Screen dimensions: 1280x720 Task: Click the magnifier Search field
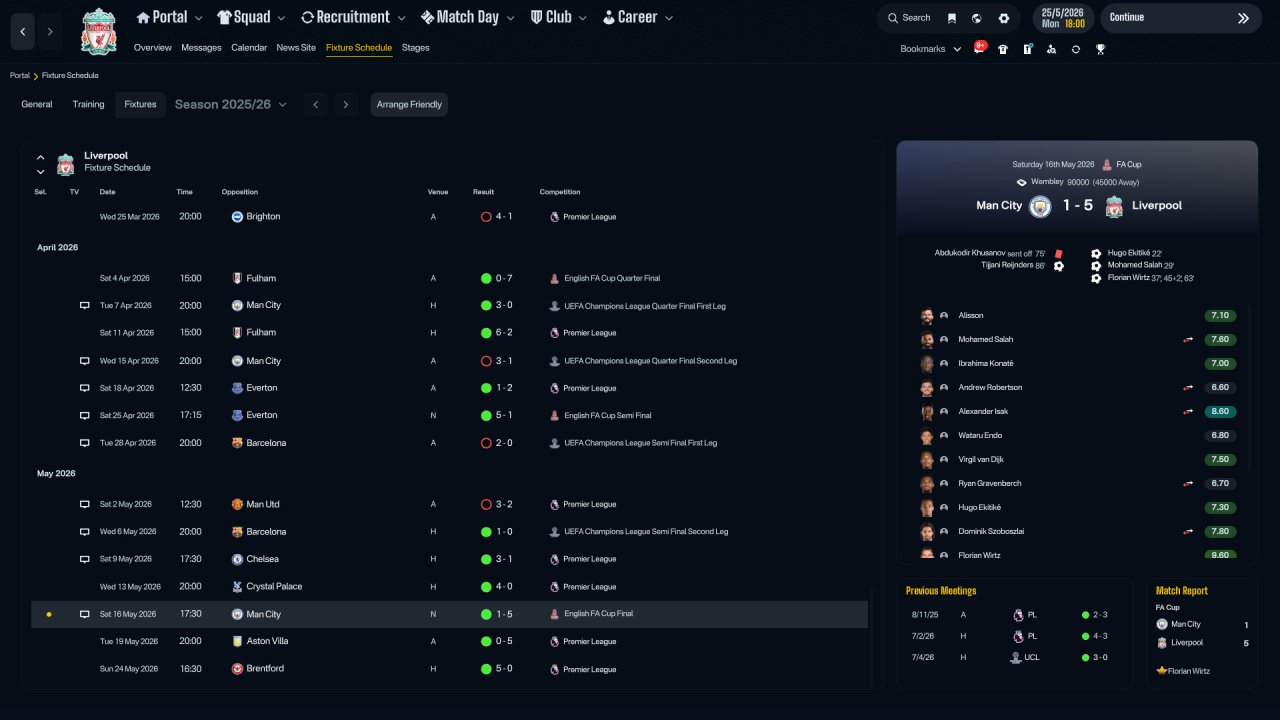(907, 18)
